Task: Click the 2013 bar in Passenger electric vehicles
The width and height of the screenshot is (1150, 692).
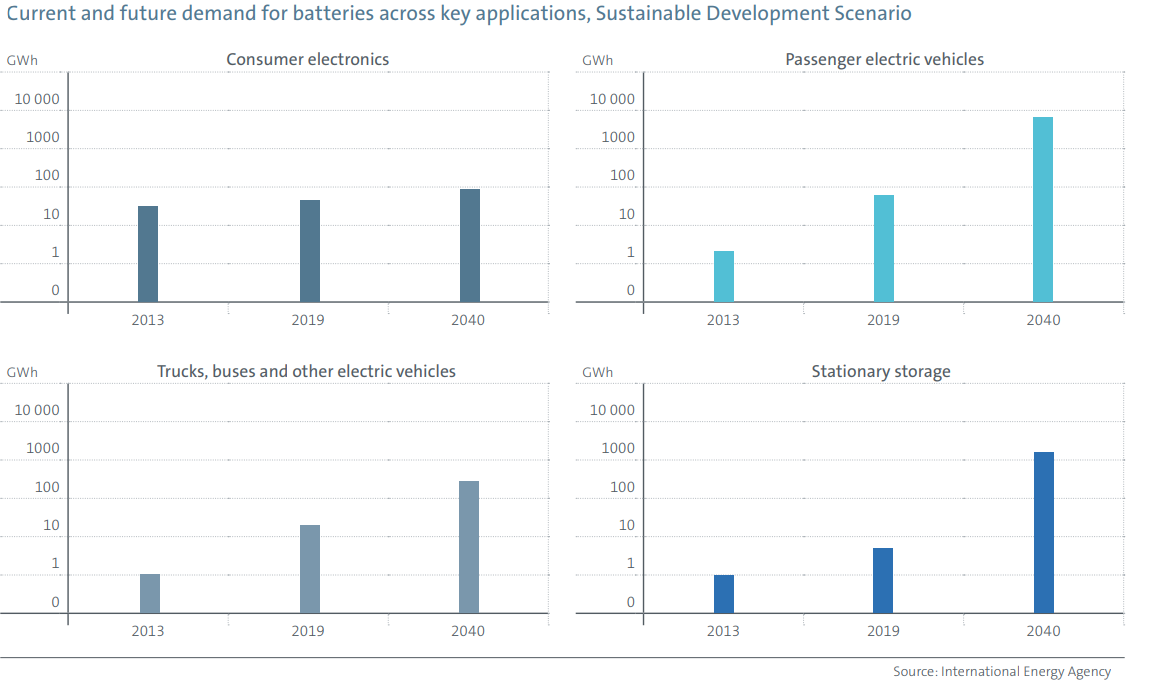Action: (724, 277)
